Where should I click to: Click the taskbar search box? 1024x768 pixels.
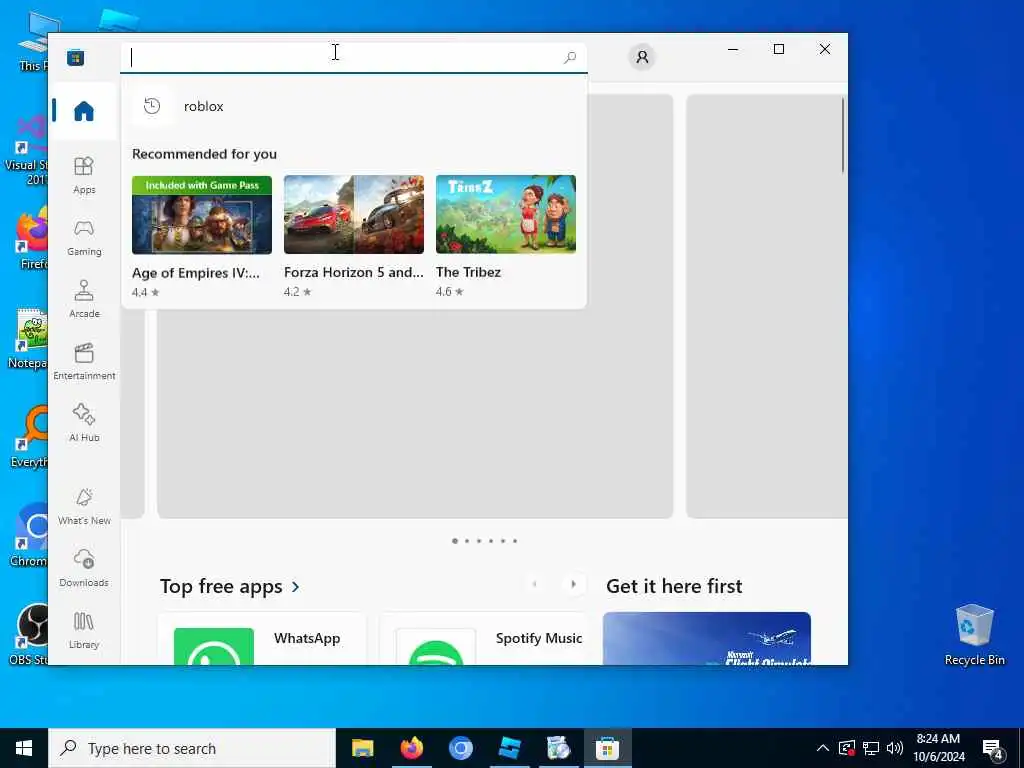pyautogui.click(x=192, y=748)
